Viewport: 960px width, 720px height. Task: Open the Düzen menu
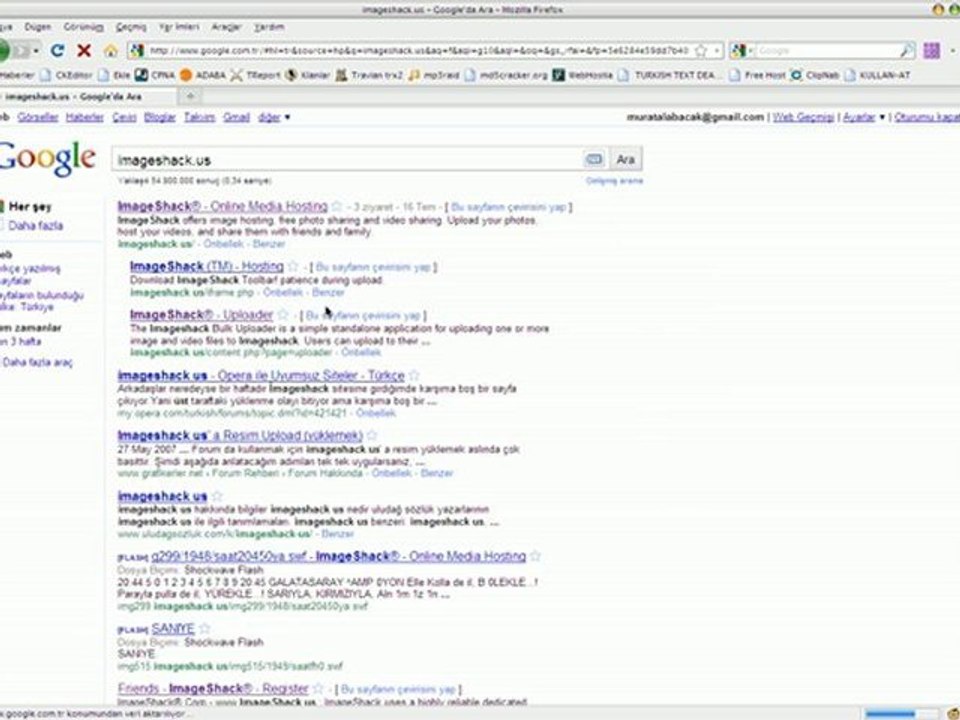(37, 27)
